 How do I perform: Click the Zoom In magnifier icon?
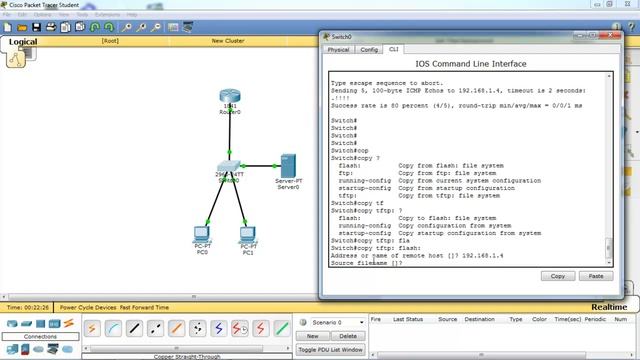click(x=127, y=27)
